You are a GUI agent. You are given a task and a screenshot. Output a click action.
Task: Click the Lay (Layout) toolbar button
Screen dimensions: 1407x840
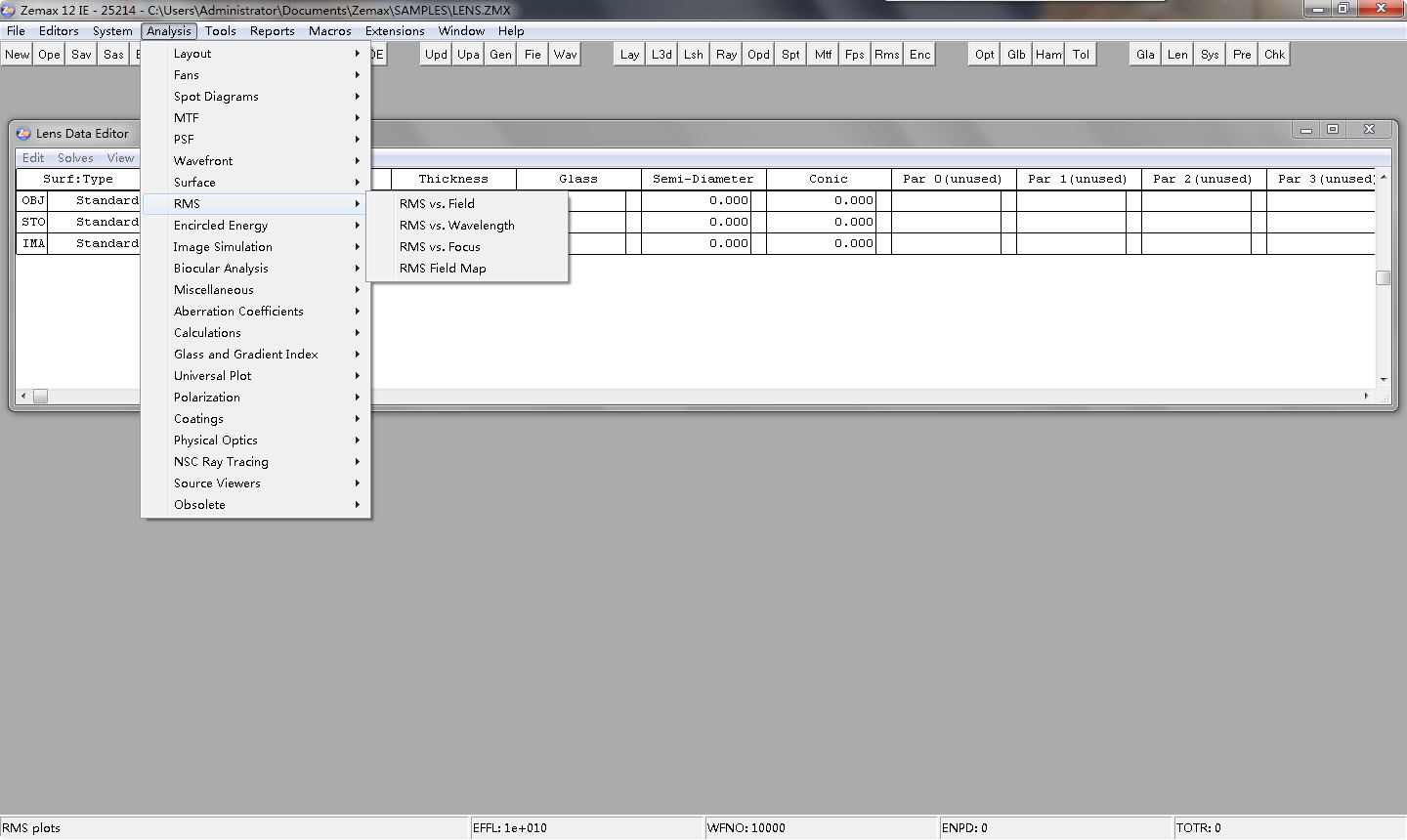[629, 55]
